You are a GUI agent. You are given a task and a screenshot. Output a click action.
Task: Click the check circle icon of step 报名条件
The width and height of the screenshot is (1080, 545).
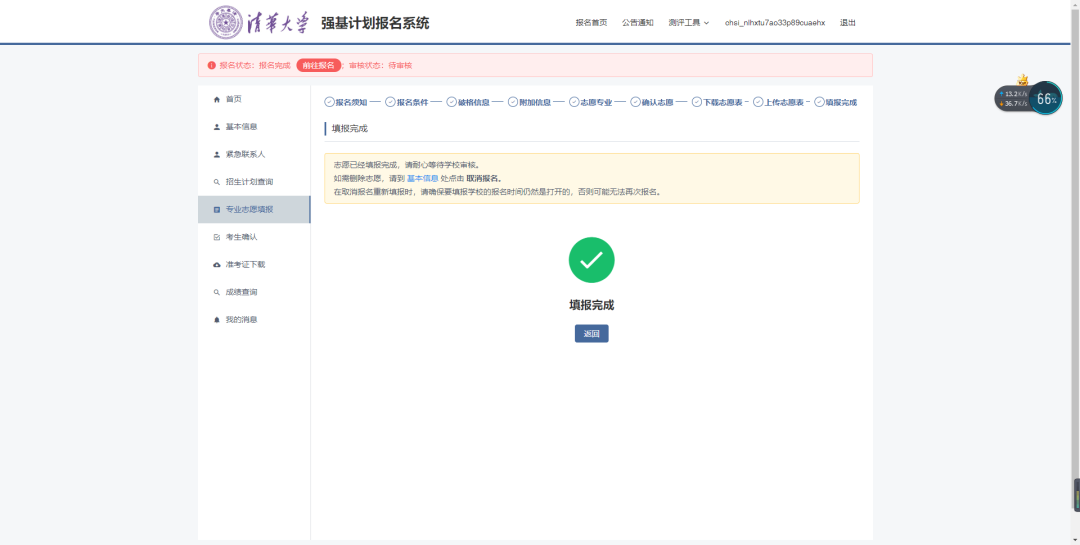(x=391, y=102)
